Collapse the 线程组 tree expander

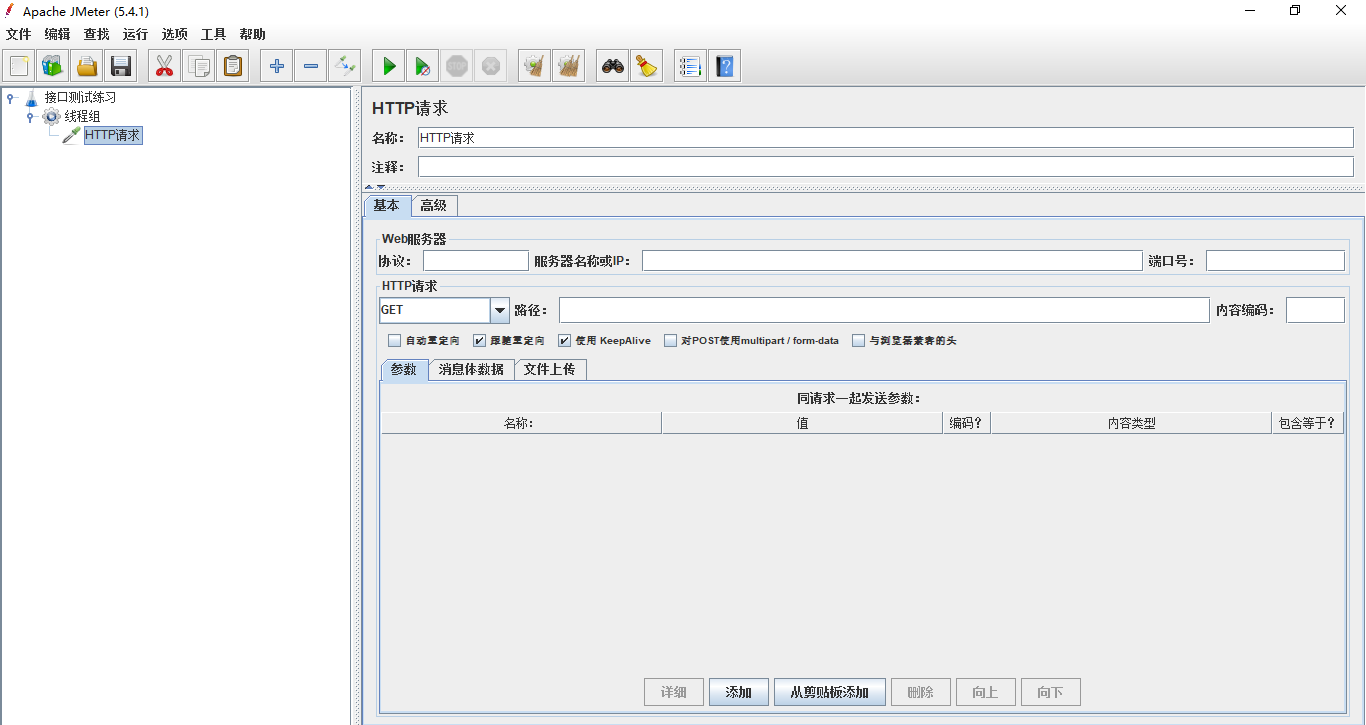[31, 117]
